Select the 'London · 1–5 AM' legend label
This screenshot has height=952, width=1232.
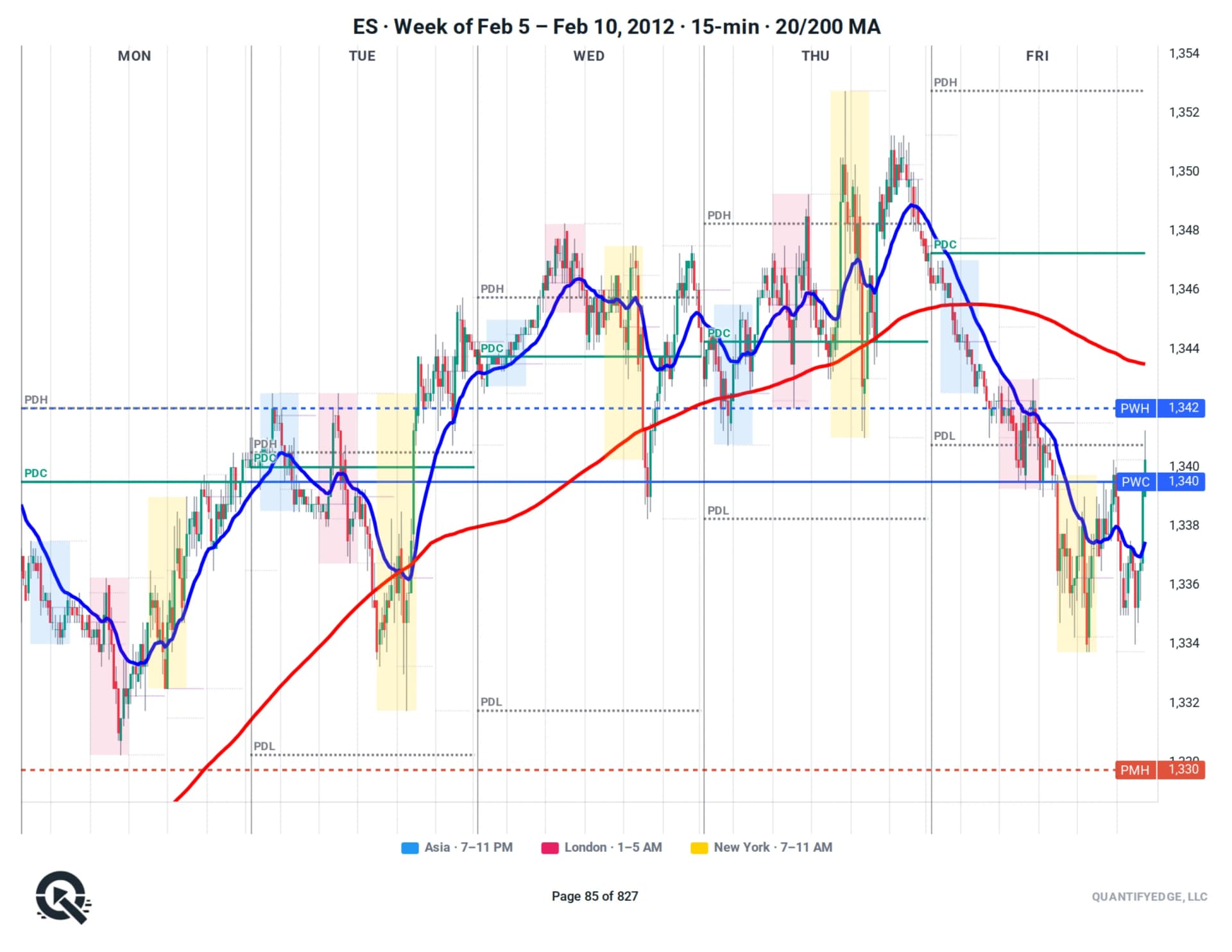pos(613,847)
